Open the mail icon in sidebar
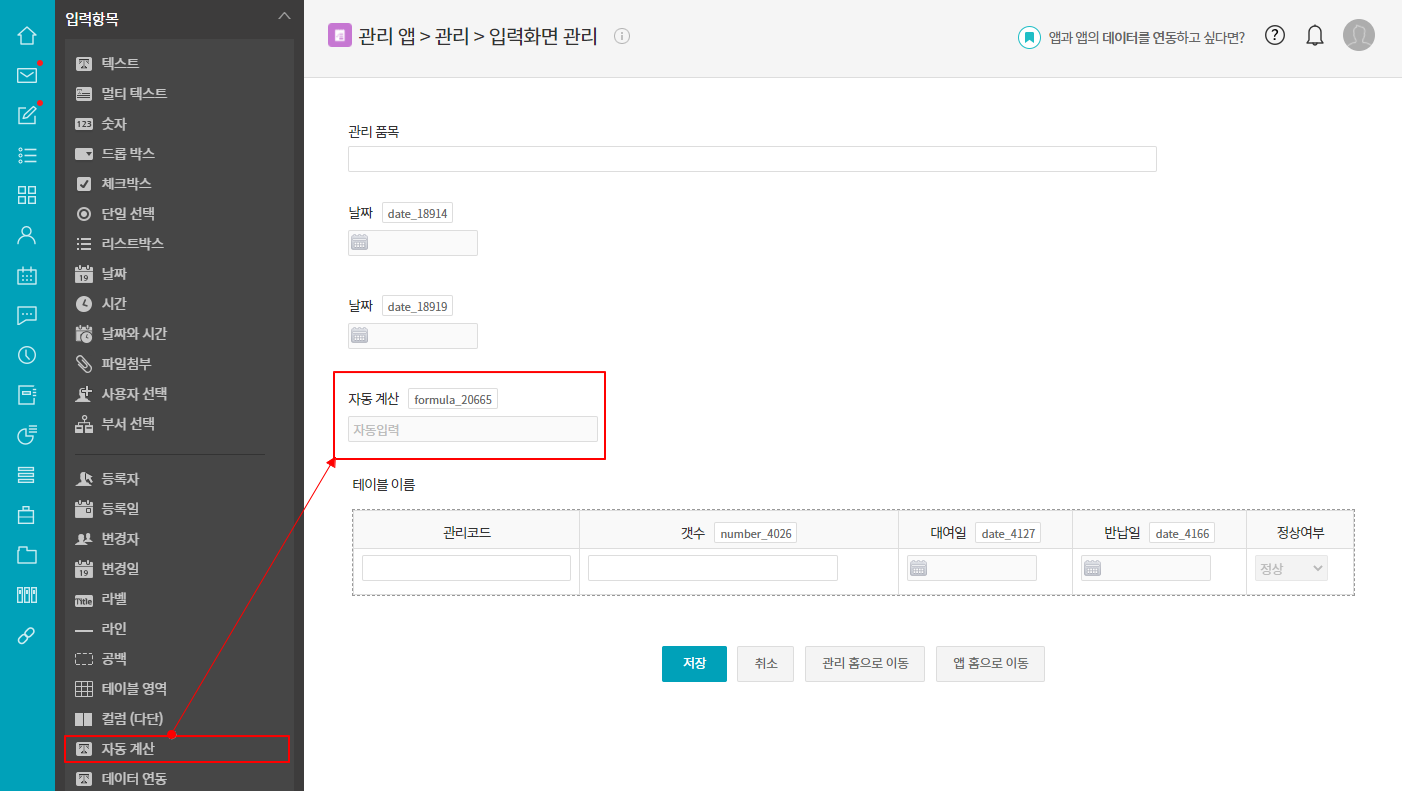 coord(27,75)
